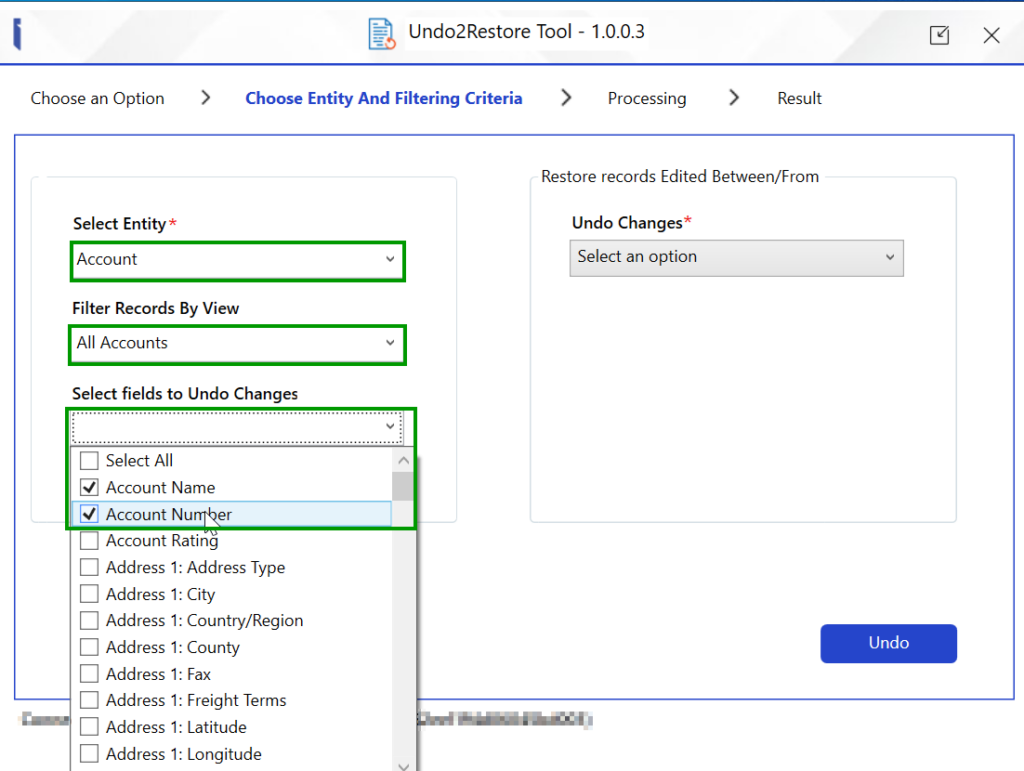Enable the Select All checkbox

(x=88, y=461)
